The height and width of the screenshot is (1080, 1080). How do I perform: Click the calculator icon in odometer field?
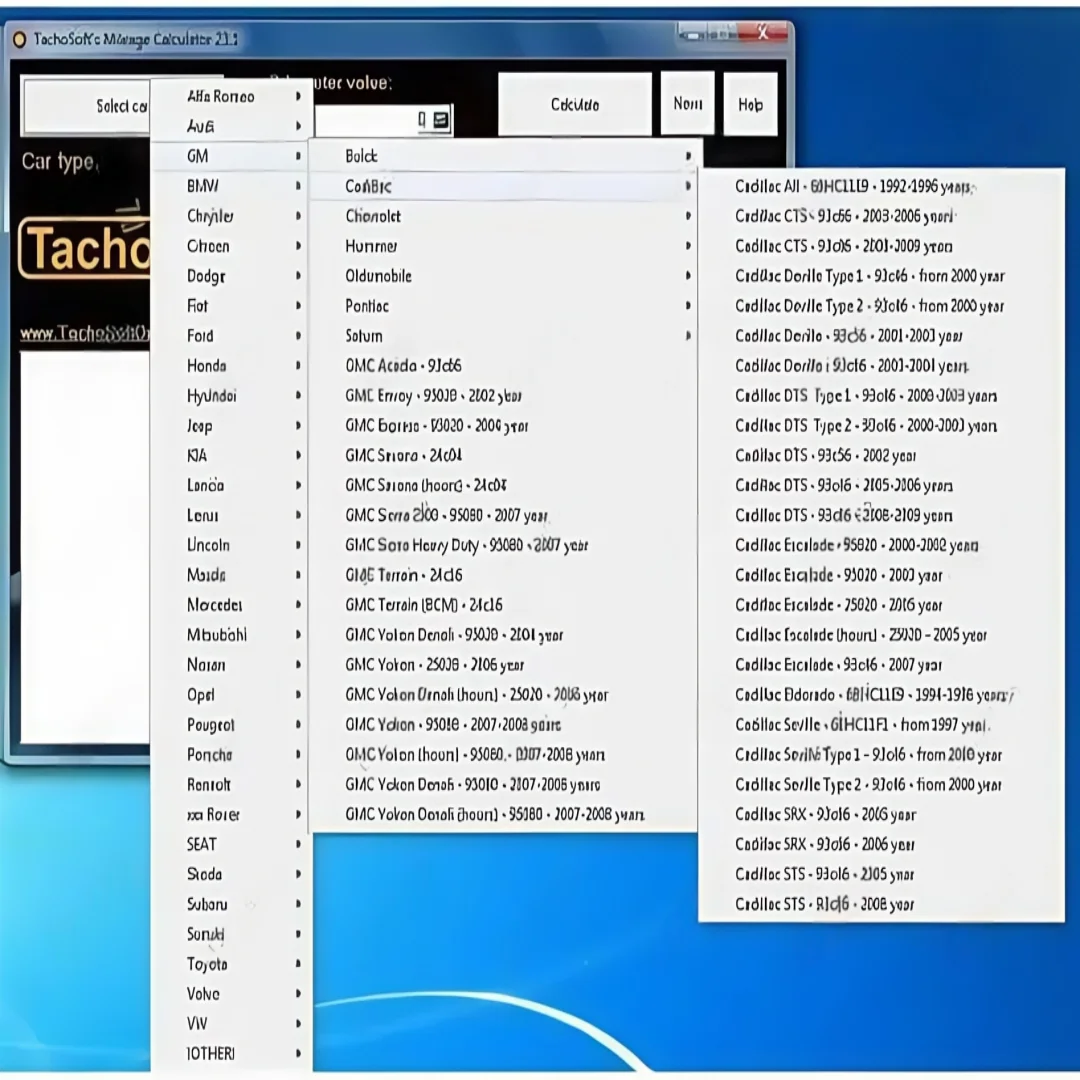pos(441,120)
